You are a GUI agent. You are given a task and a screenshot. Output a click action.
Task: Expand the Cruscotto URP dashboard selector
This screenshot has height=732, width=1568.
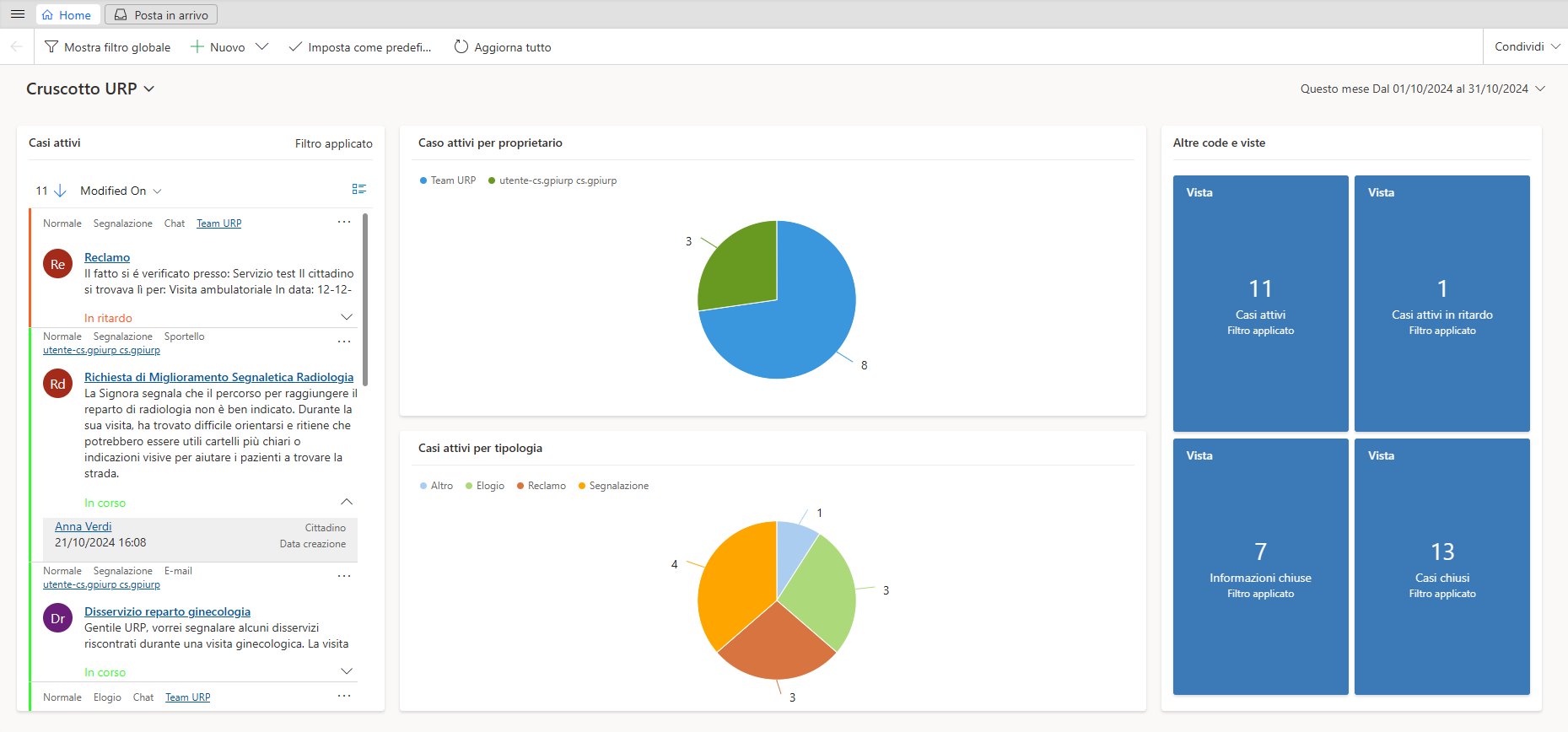tap(149, 89)
